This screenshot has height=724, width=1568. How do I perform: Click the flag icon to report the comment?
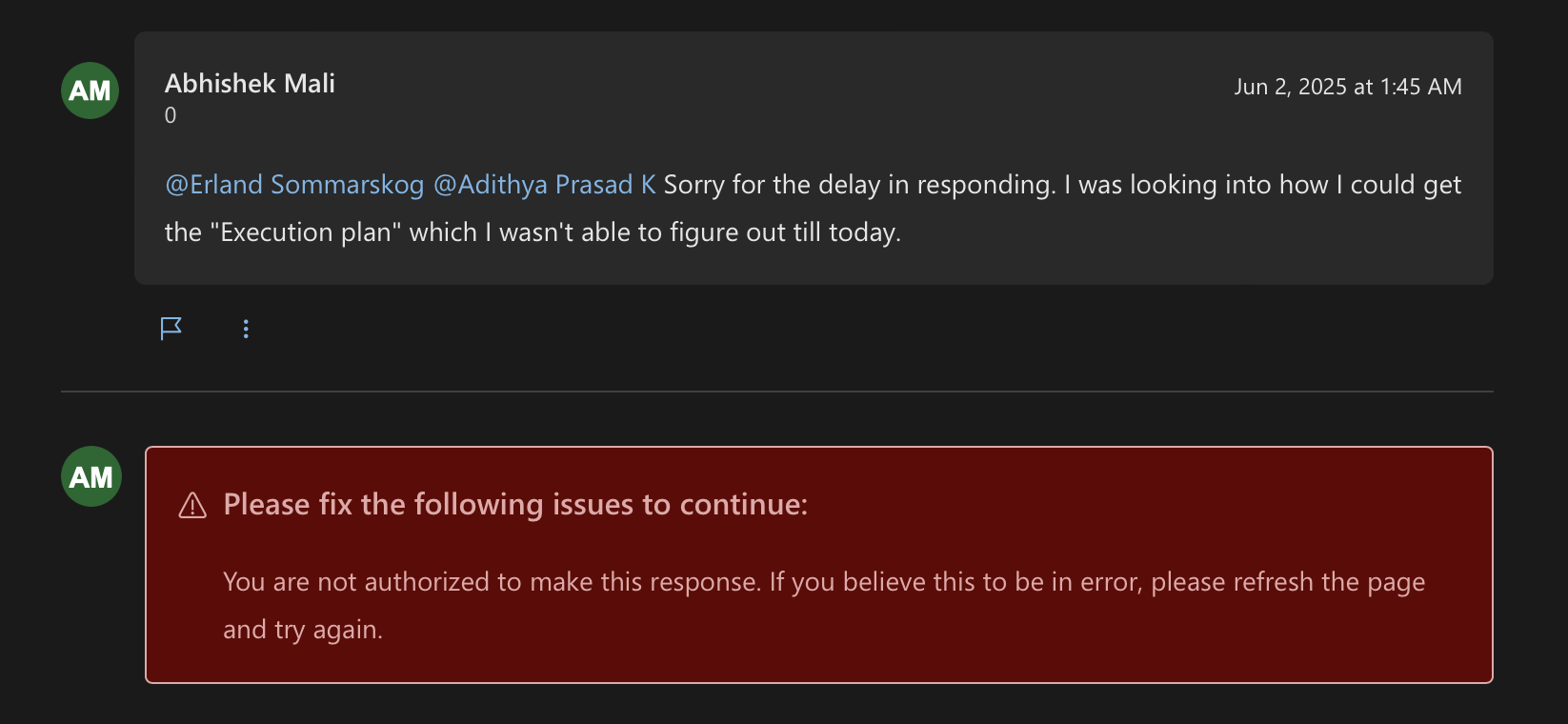[171, 329]
